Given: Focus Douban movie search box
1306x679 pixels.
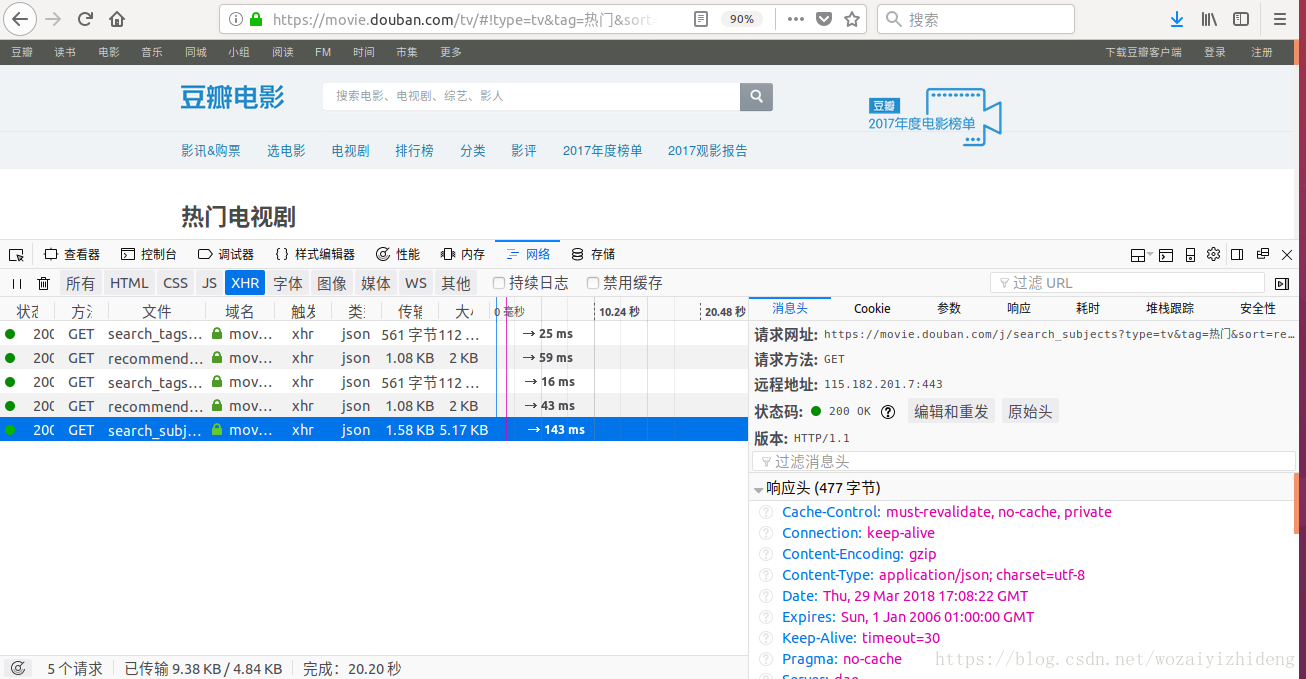Looking at the screenshot, I should (531, 96).
